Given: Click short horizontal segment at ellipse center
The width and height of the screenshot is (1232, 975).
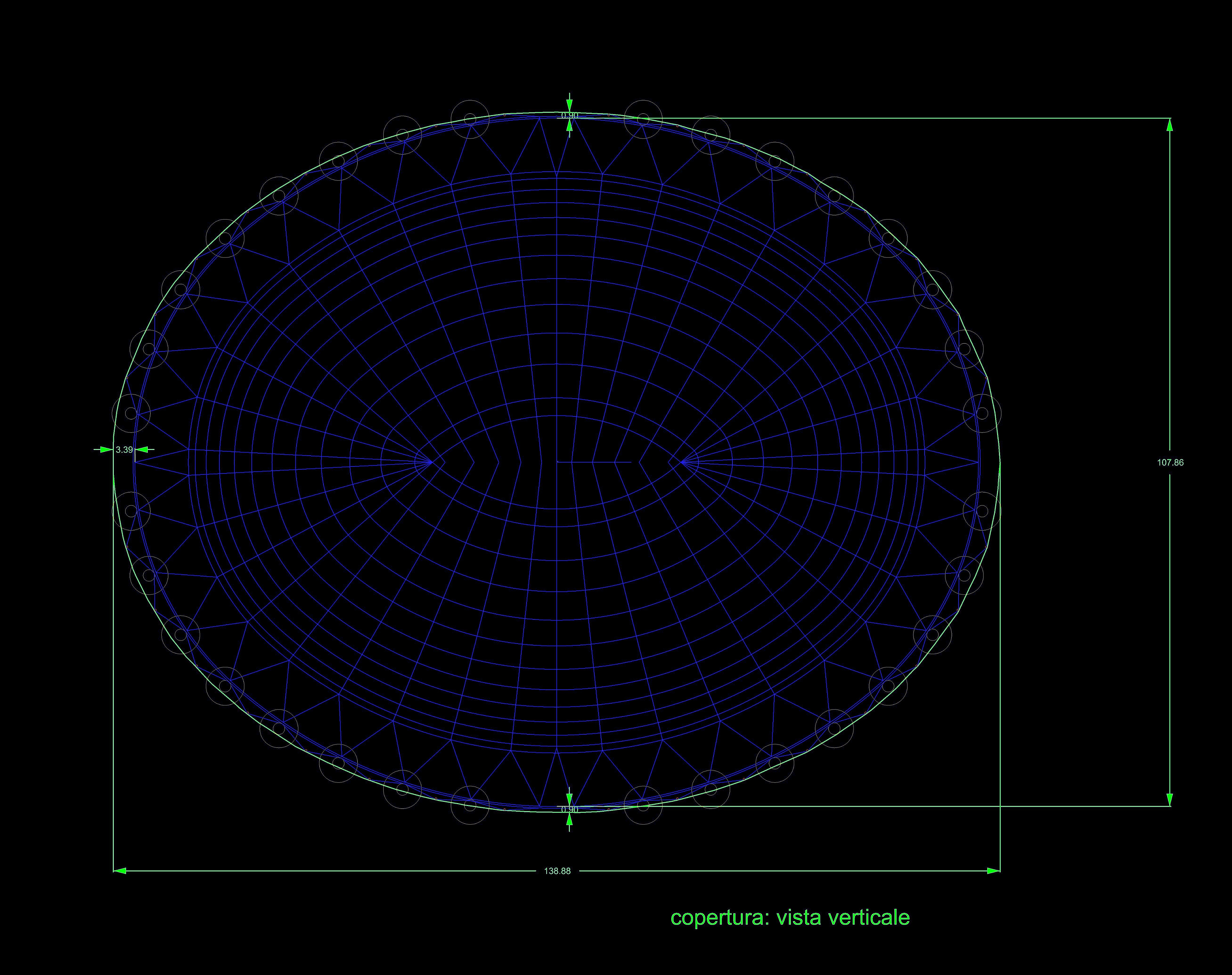Looking at the screenshot, I should point(594,462).
